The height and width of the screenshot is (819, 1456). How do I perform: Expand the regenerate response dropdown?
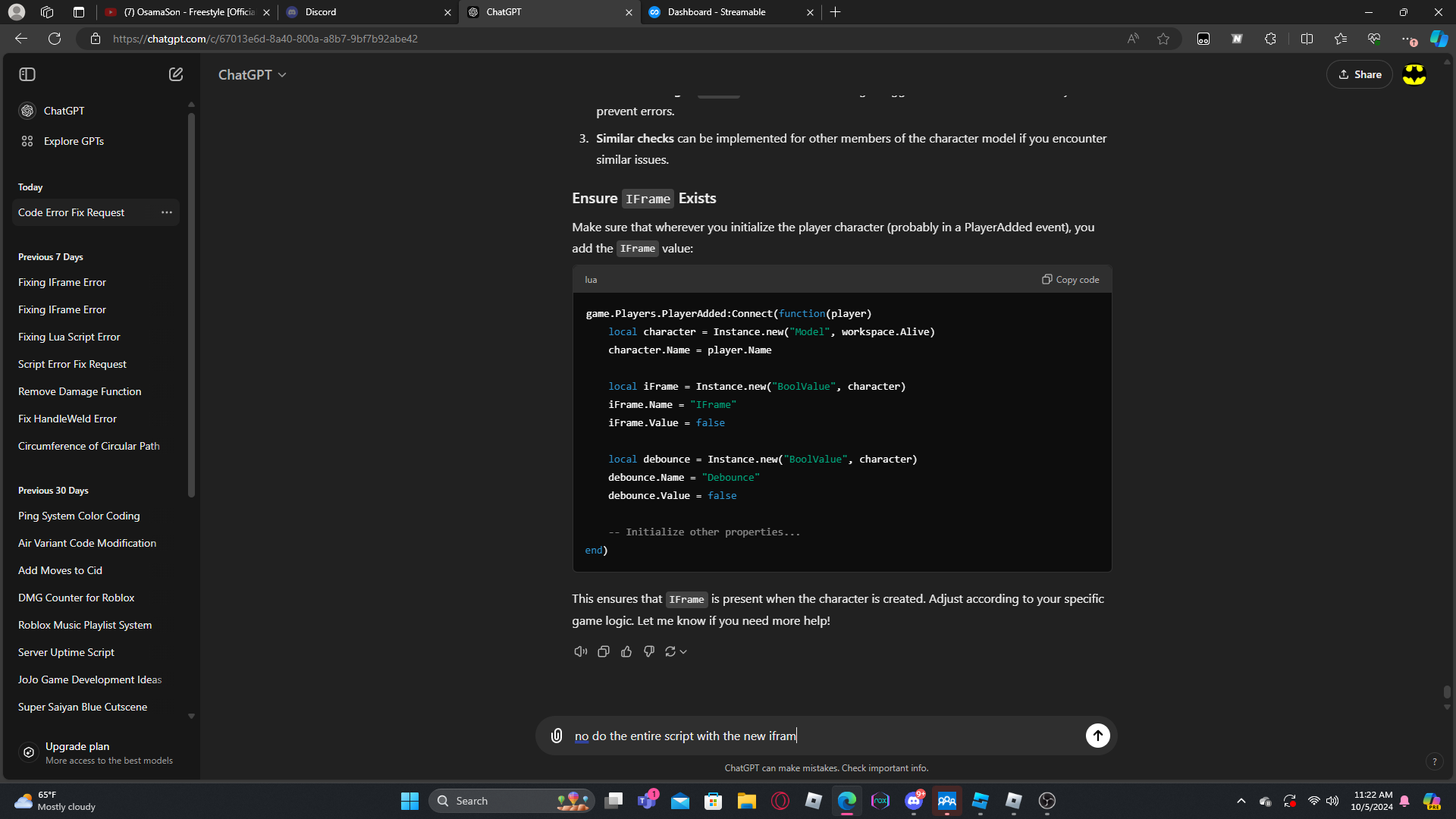[683, 651]
